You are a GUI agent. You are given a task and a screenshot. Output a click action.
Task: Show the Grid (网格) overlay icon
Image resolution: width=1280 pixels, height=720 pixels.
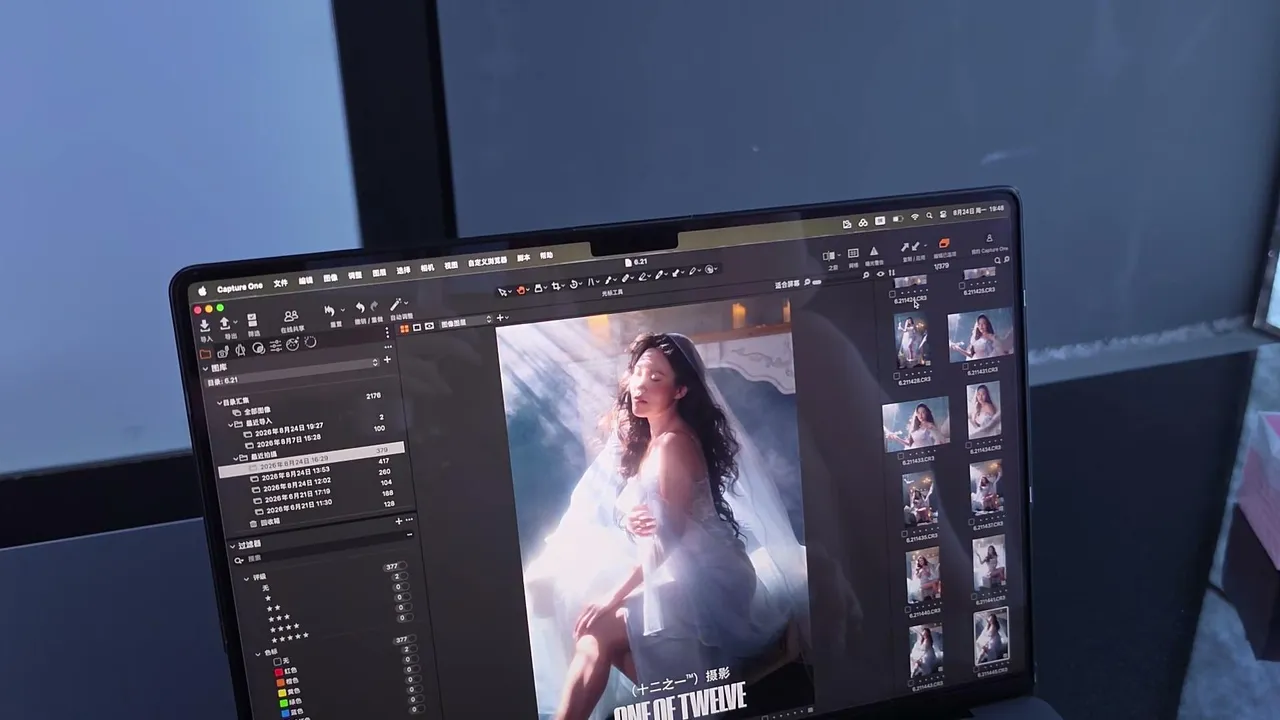(853, 254)
